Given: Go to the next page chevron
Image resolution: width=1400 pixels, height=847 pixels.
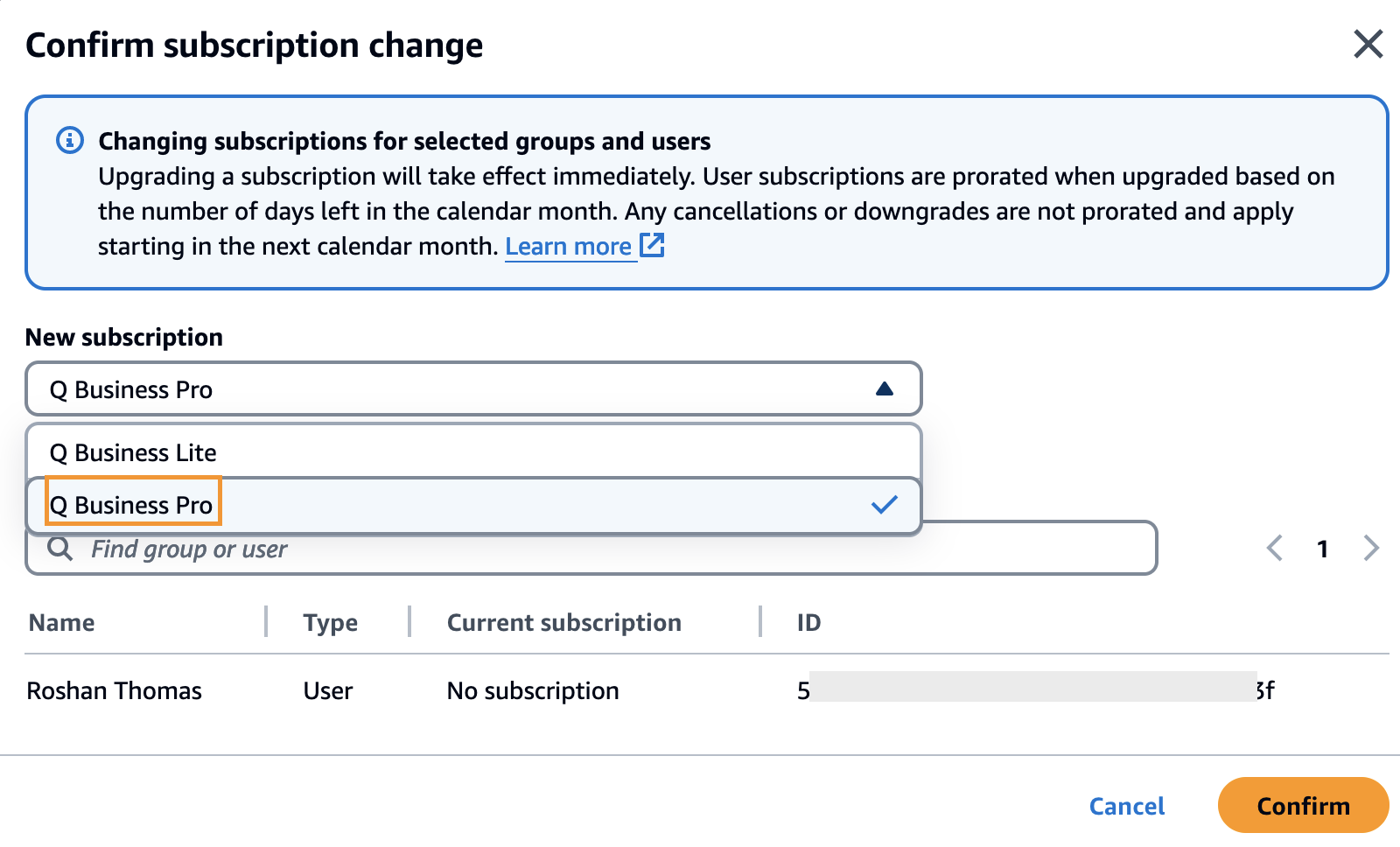Looking at the screenshot, I should (1371, 549).
